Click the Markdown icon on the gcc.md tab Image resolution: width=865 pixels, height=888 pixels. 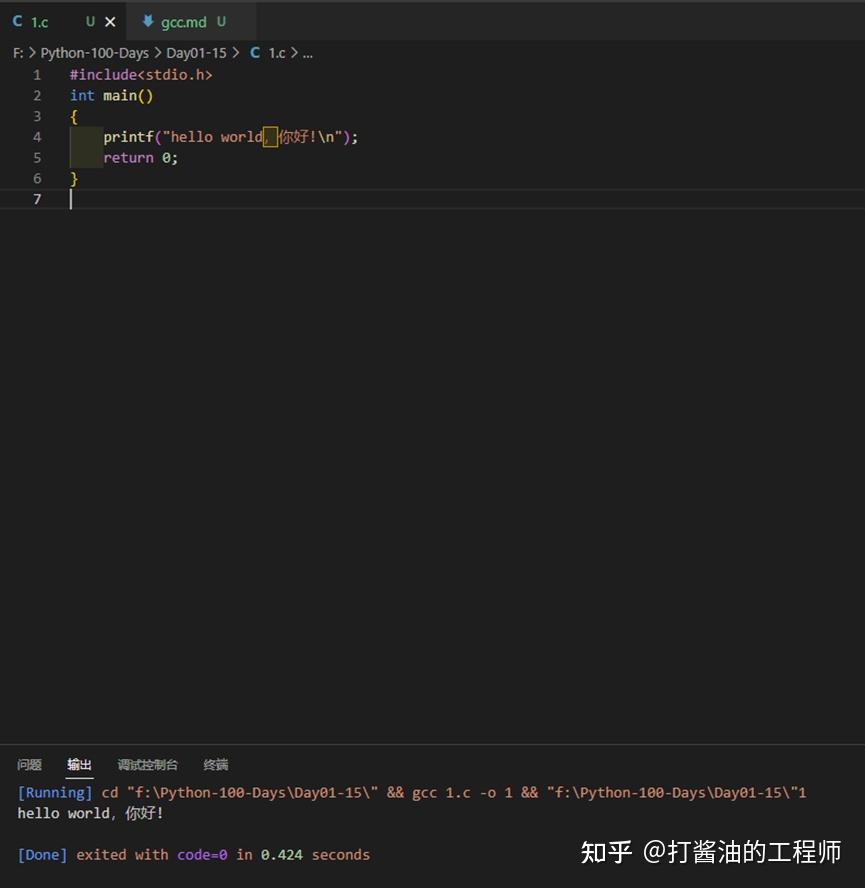147,21
